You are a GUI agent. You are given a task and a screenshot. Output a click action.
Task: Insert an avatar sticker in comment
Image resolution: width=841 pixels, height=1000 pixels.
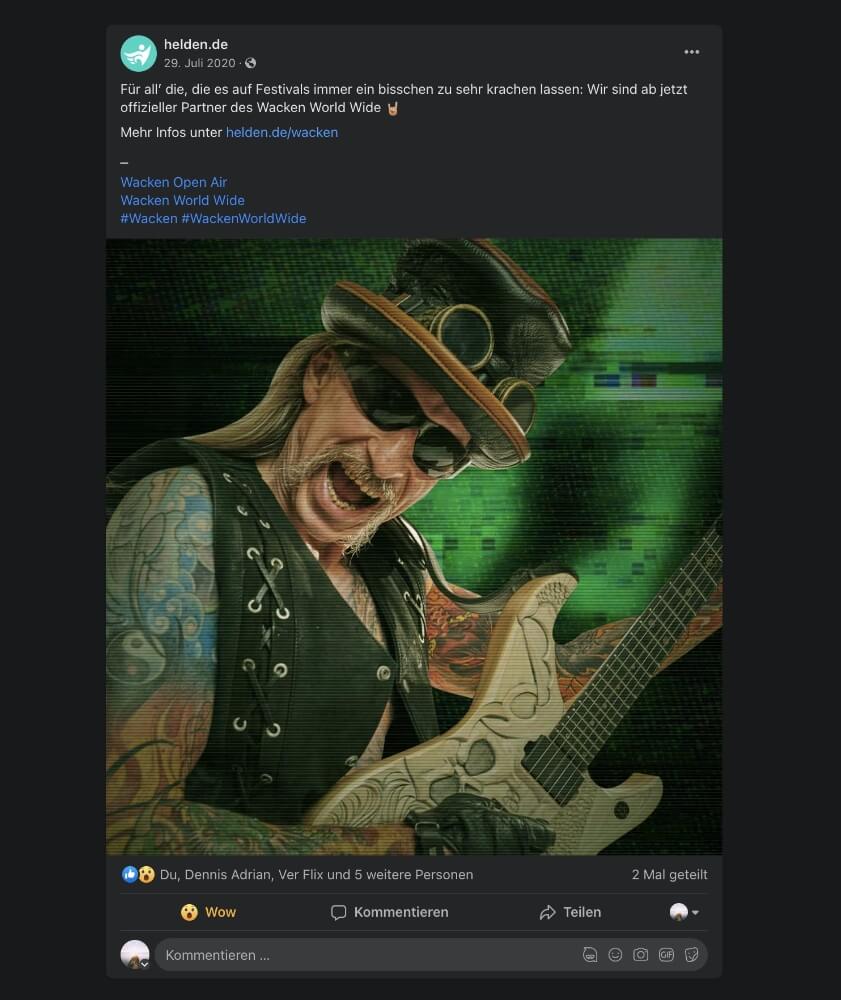(590, 955)
